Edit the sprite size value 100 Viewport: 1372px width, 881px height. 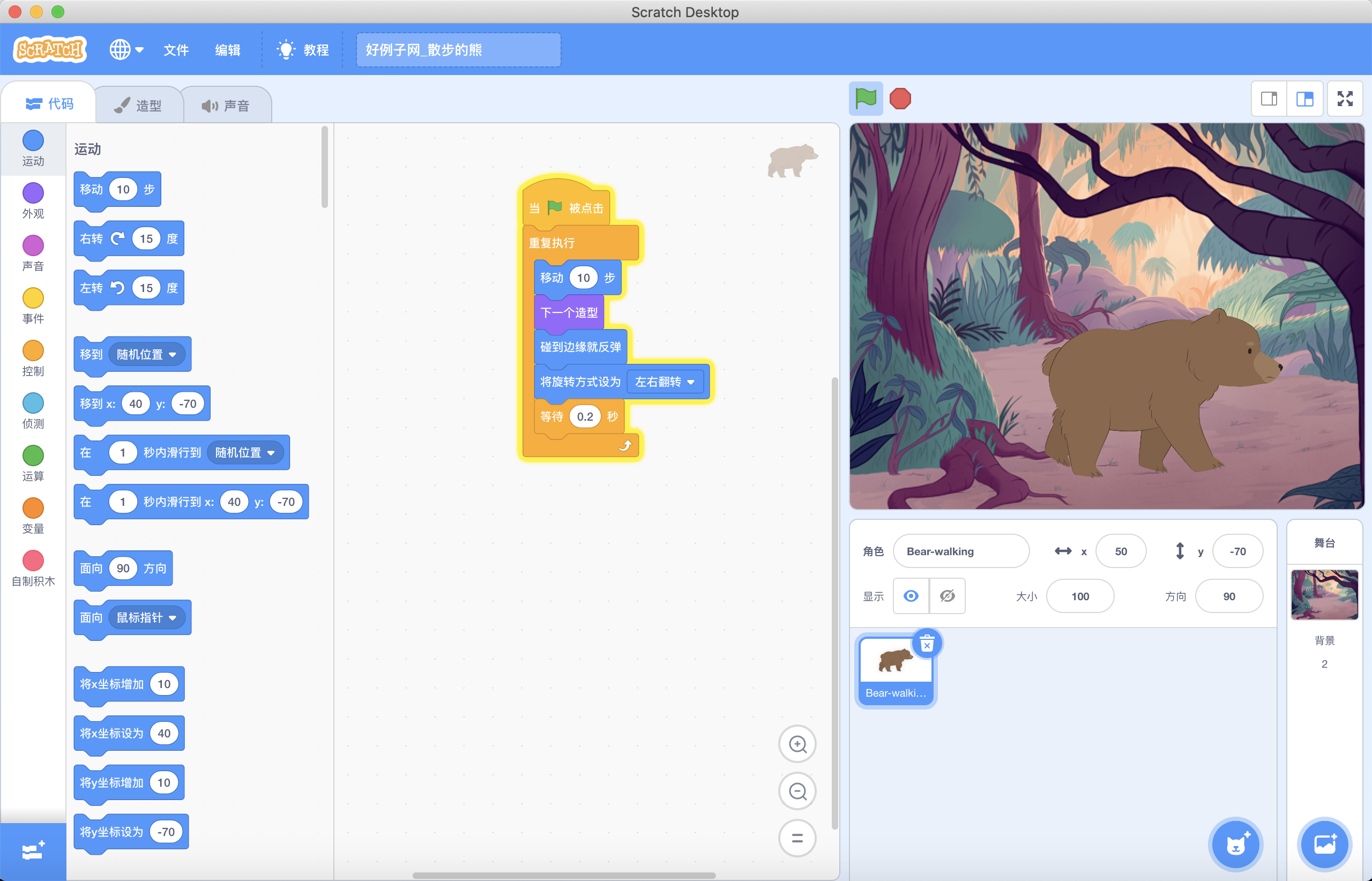(x=1079, y=596)
